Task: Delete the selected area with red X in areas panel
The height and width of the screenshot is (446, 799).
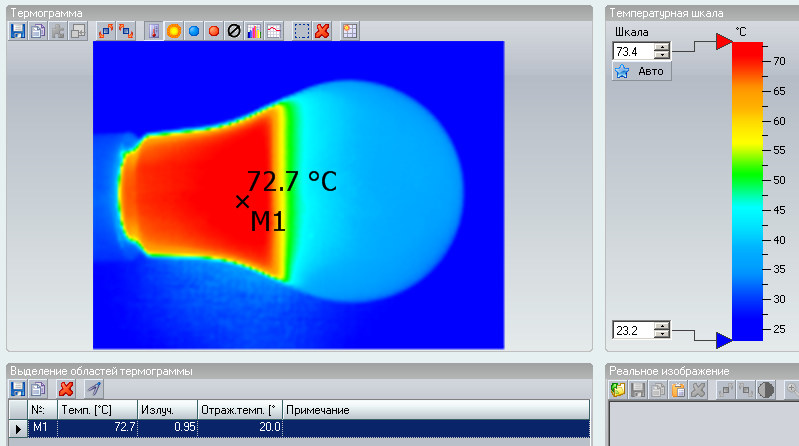Action: pos(66,389)
